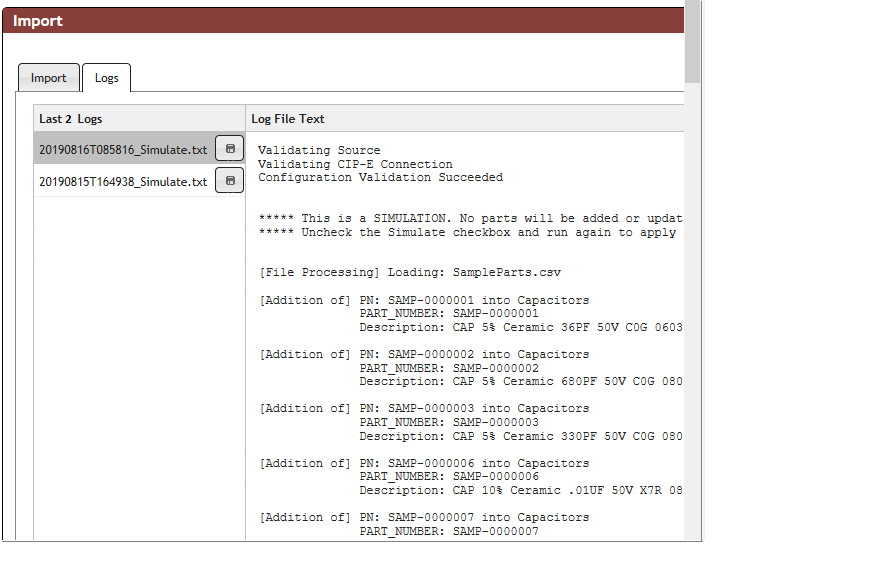Click description 'Ceramic .01UF 50V X7R' line

tap(521, 491)
